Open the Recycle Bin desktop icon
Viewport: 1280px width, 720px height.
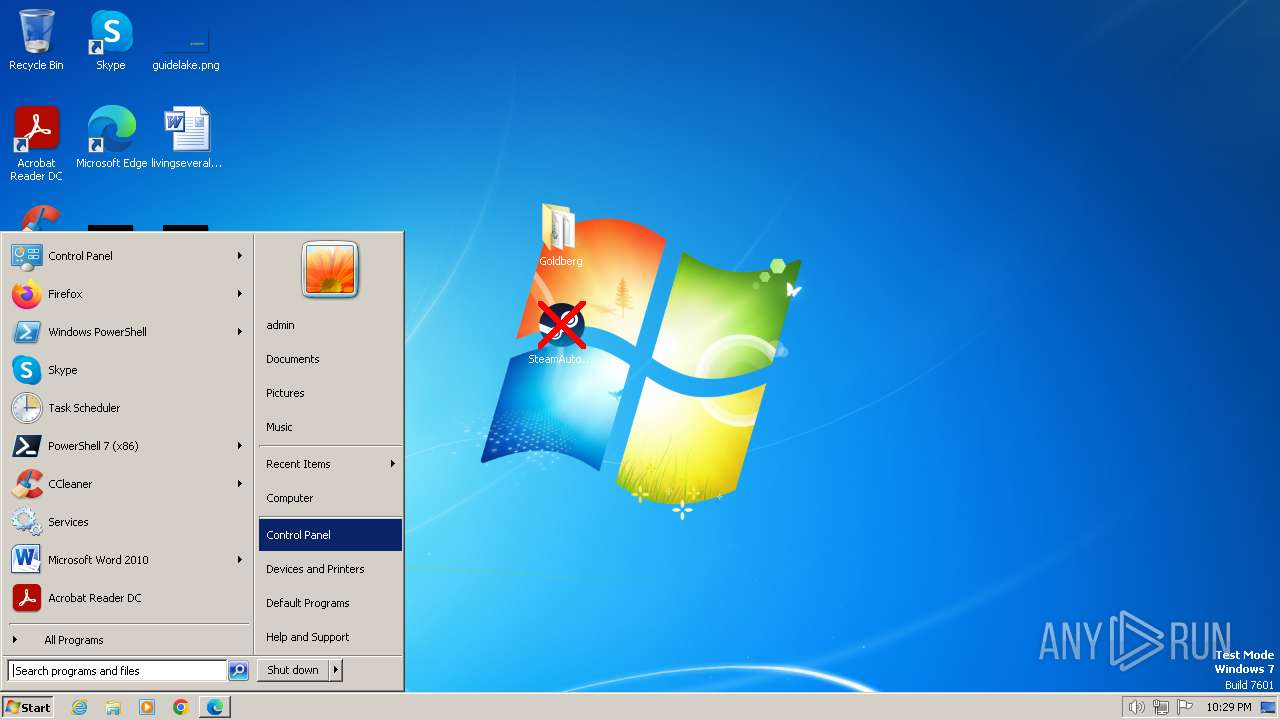(x=36, y=40)
